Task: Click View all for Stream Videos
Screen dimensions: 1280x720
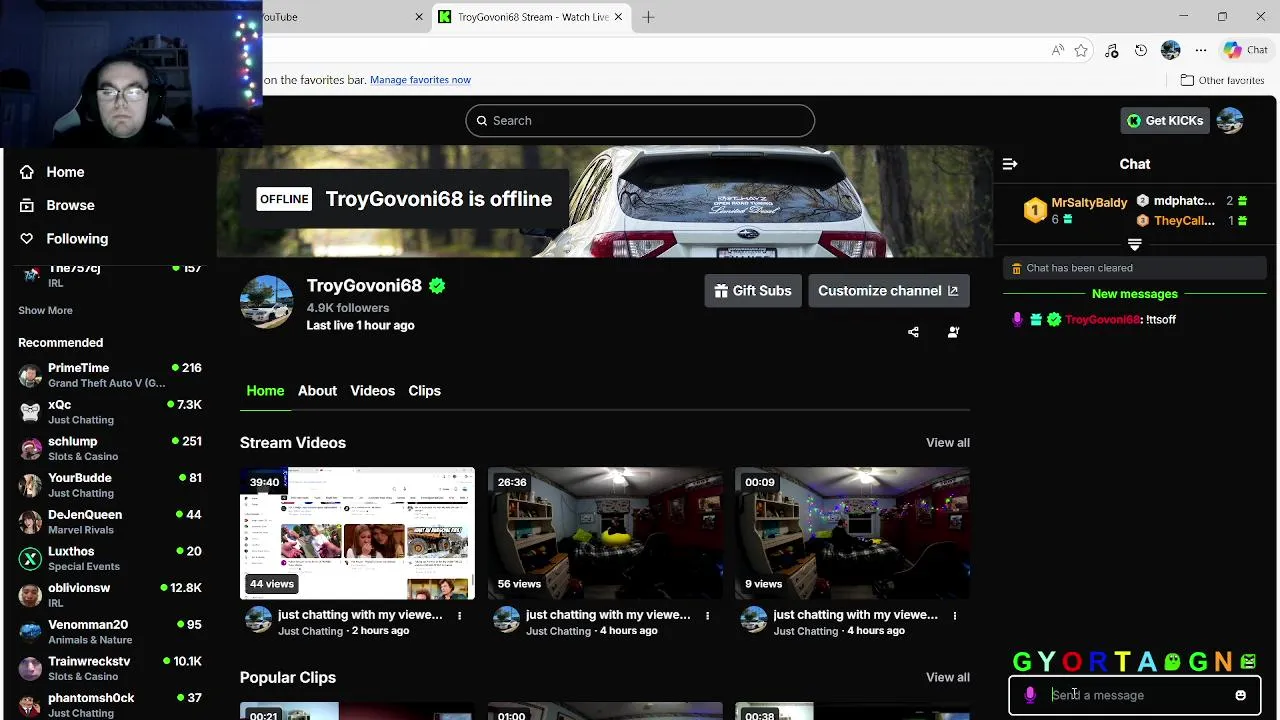Action: (947, 442)
